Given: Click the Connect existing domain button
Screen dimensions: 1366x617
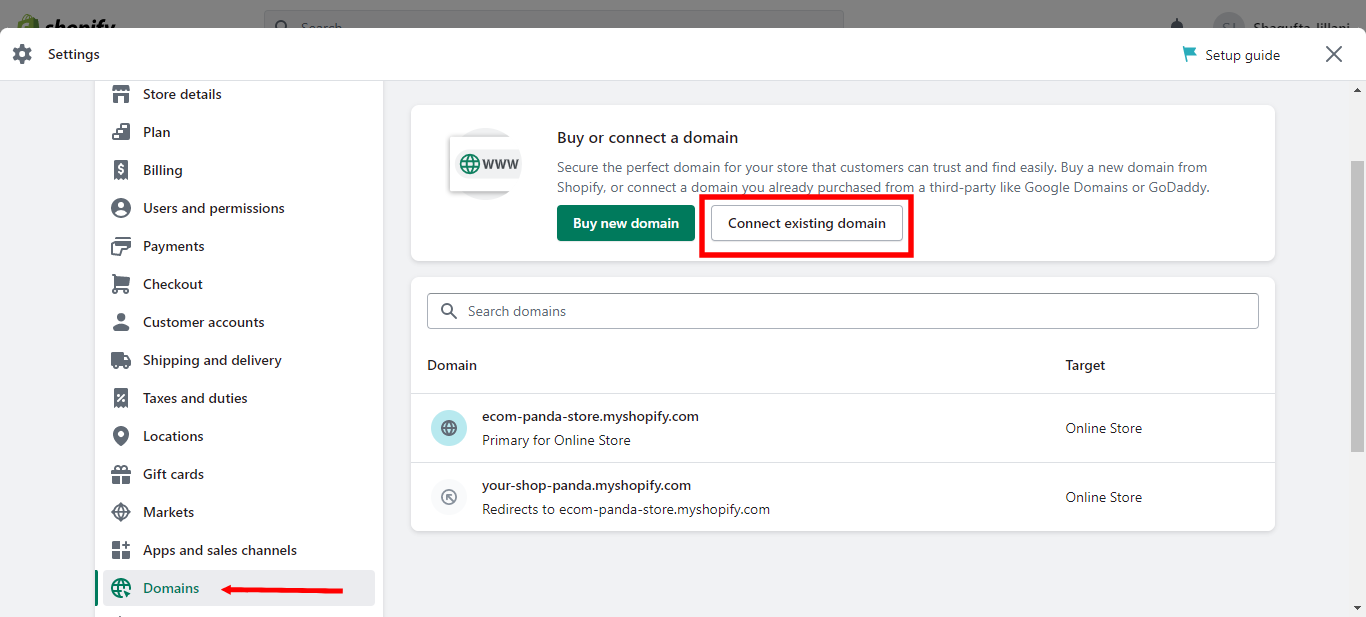Looking at the screenshot, I should (805, 223).
